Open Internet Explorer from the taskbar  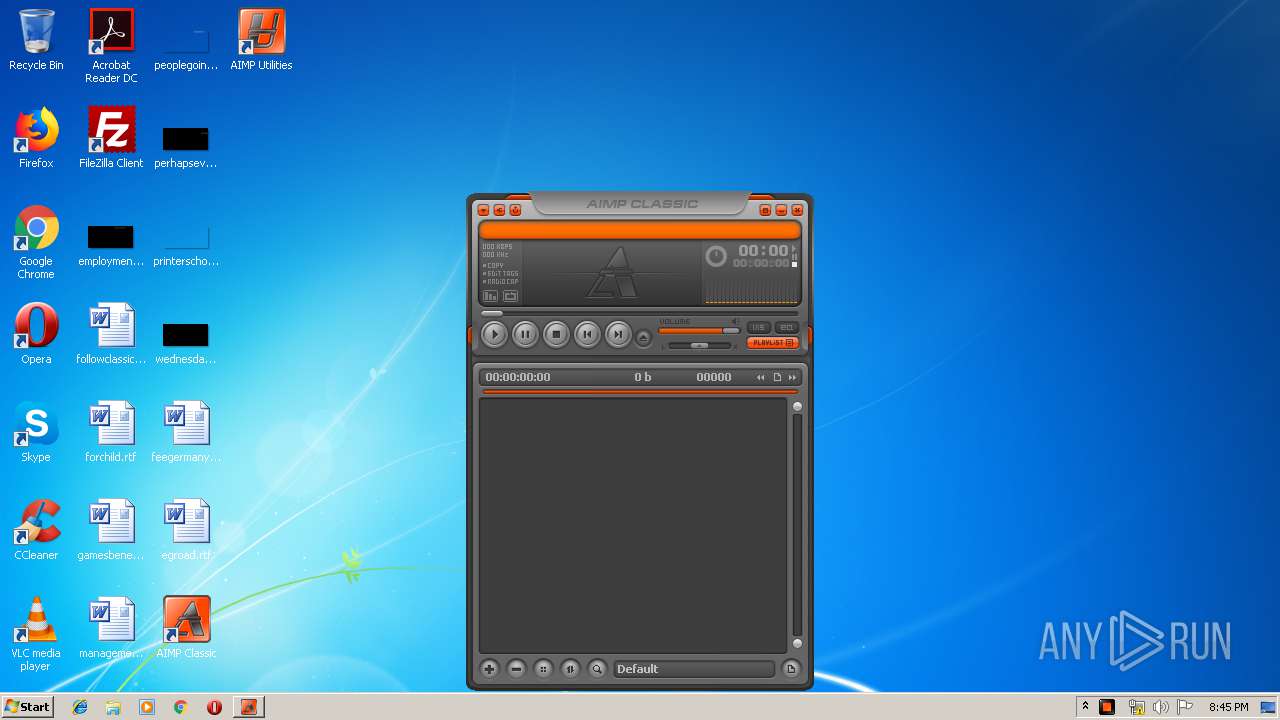[x=80, y=707]
